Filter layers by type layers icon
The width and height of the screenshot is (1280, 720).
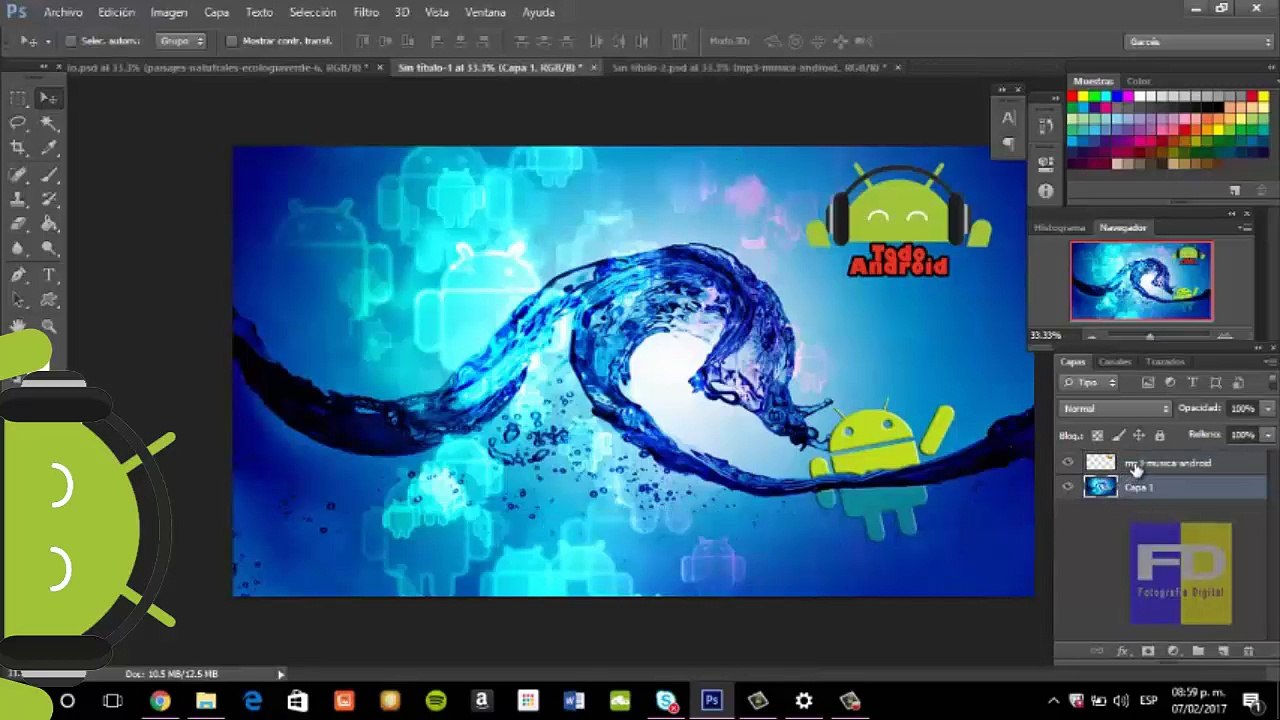coord(1193,382)
